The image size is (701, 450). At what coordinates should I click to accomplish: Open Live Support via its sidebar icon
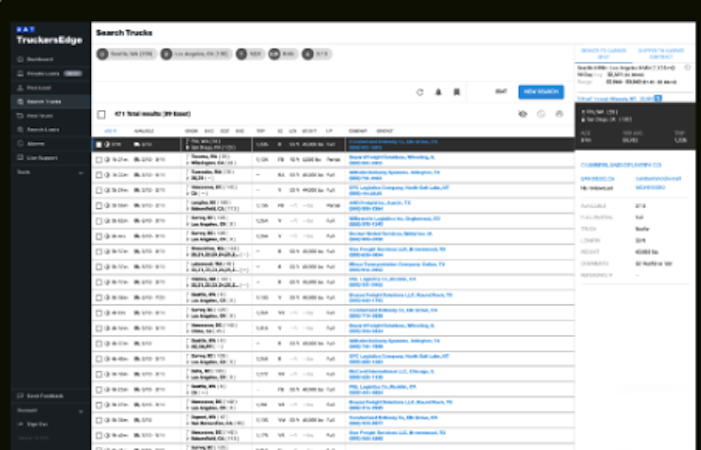(x=20, y=158)
